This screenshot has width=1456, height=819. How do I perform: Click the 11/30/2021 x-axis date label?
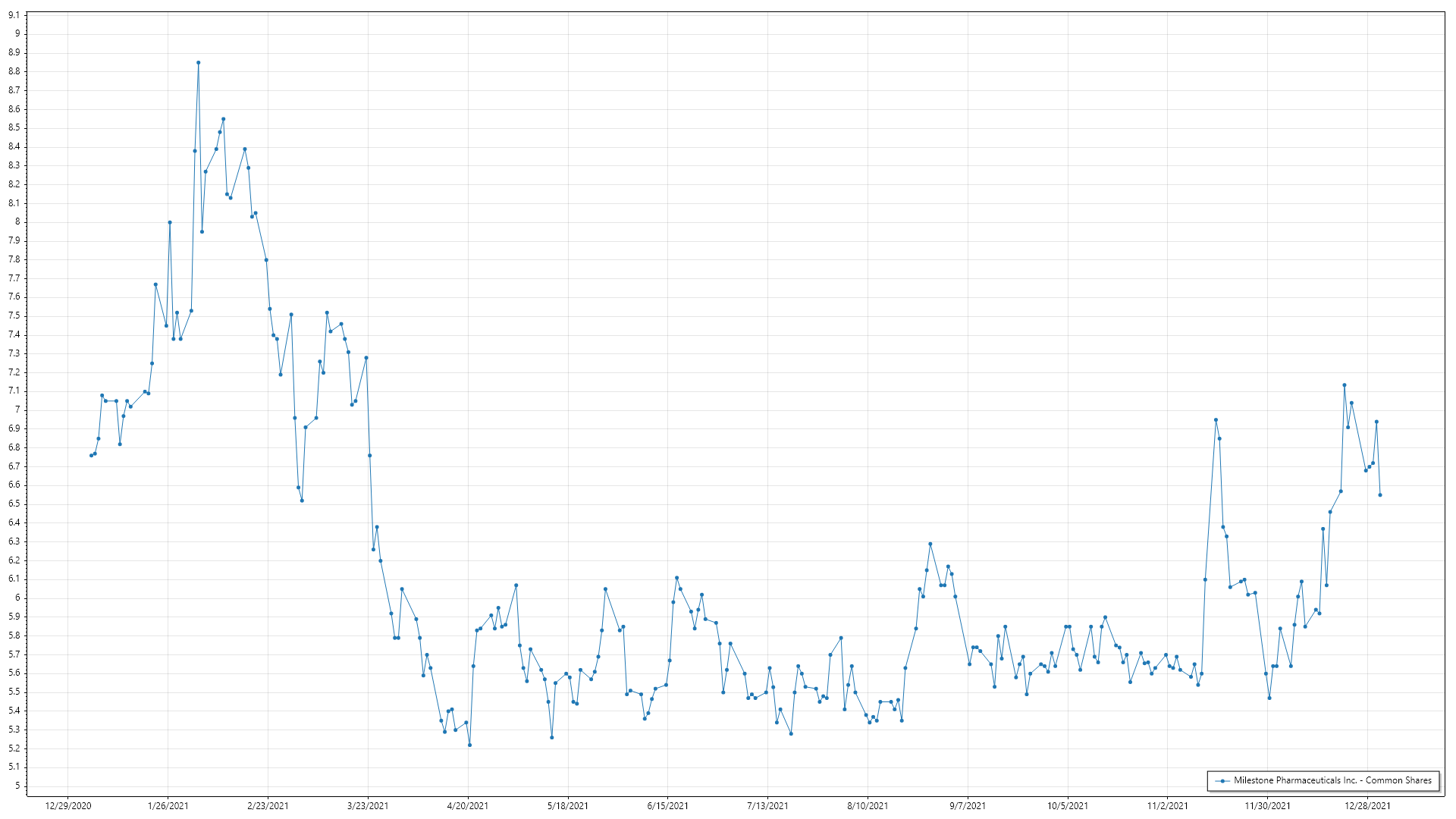click(x=1267, y=806)
